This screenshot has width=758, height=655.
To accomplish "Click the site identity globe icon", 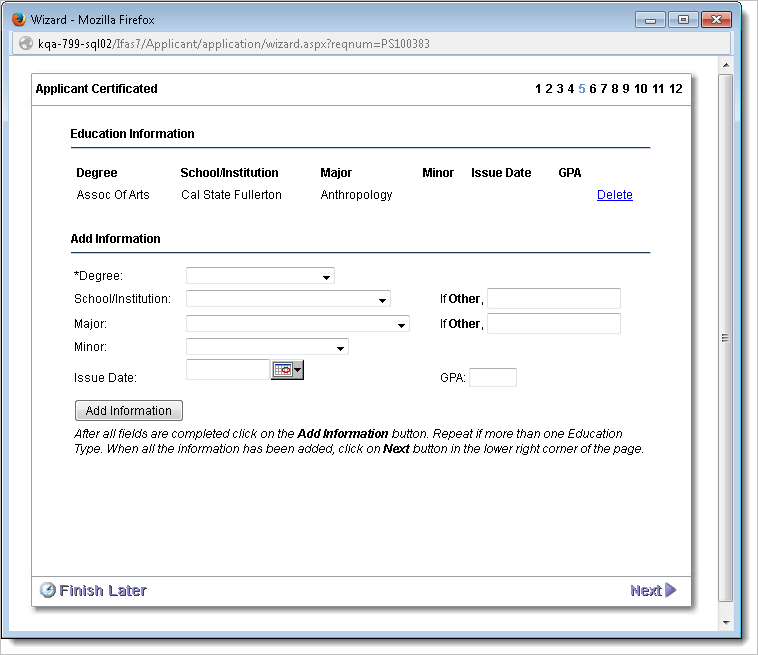I will tap(26, 44).
